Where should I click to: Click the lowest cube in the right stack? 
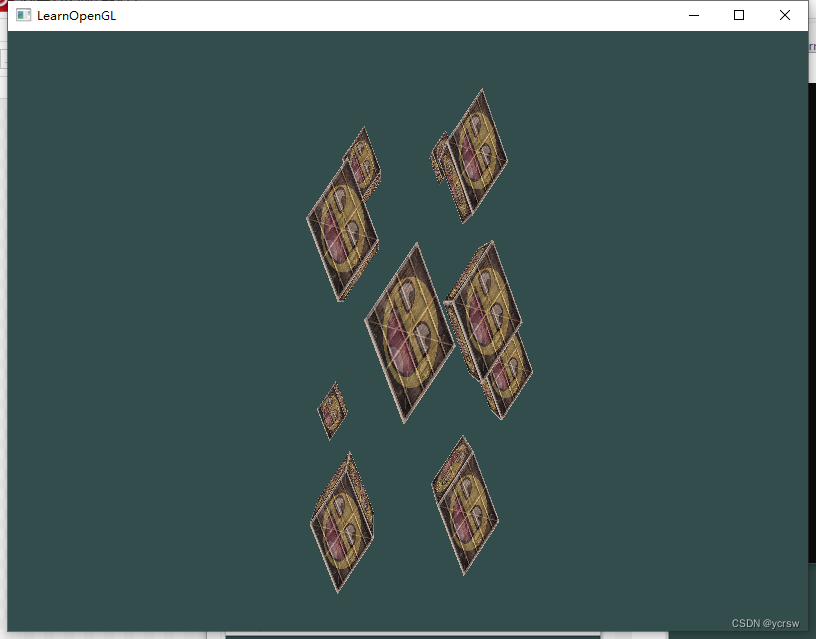click(505, 380)
